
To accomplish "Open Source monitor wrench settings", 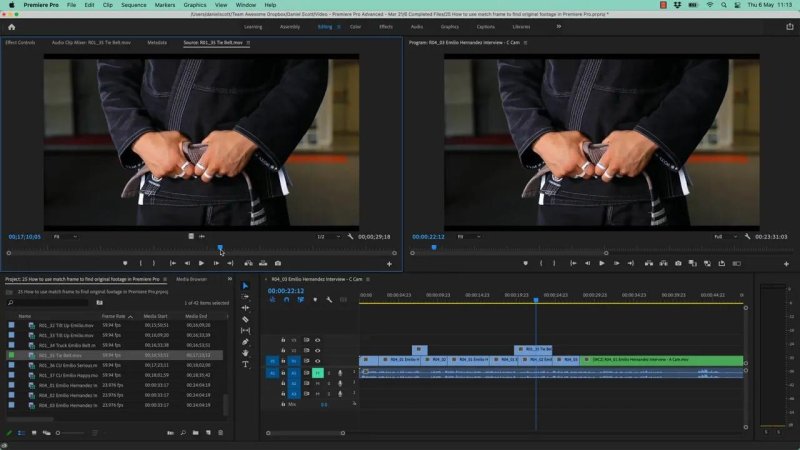I will coord(351,237).
